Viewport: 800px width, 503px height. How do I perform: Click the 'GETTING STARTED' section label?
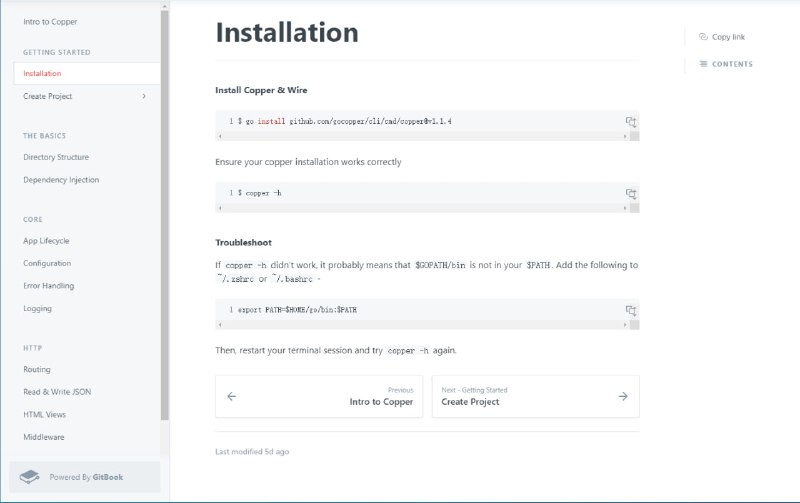coord(57,52)
